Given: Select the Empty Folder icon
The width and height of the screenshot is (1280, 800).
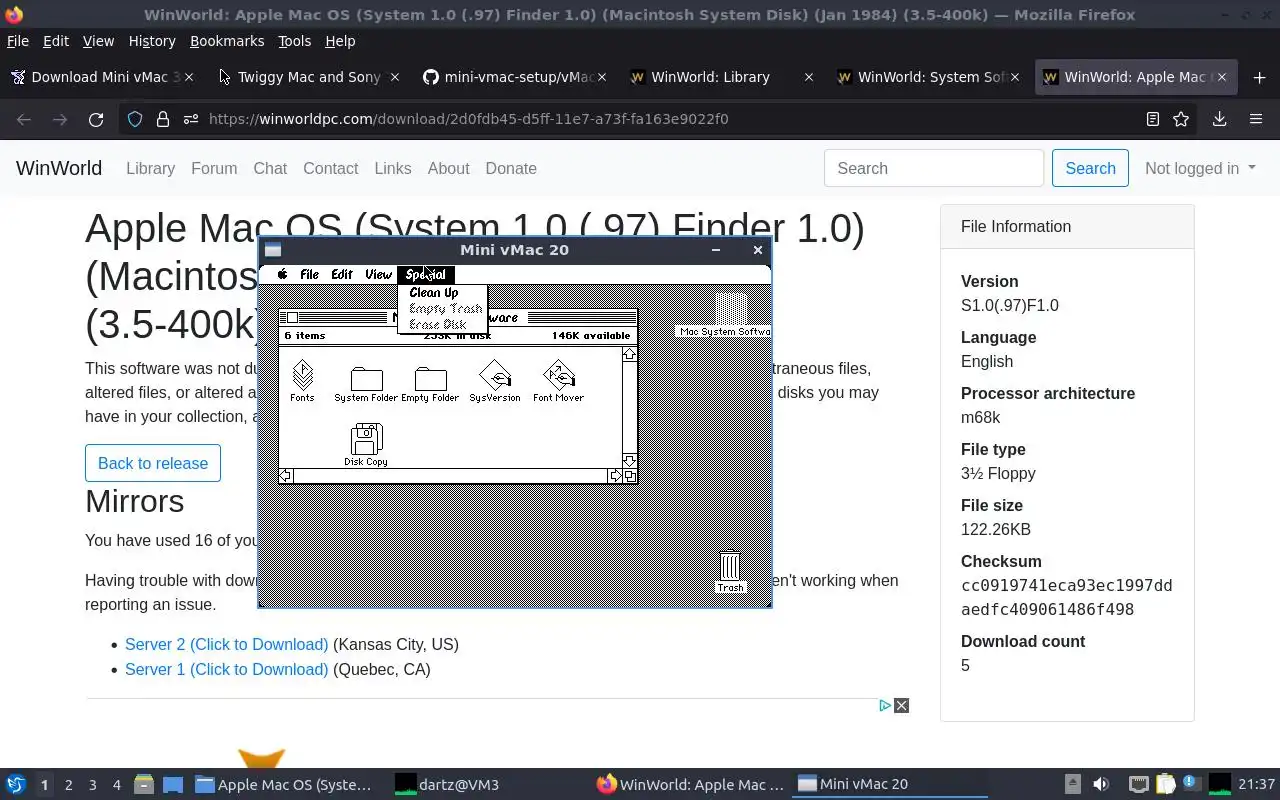Looking at the screenshot, I should pyautogui.click(x=430, y=379).
